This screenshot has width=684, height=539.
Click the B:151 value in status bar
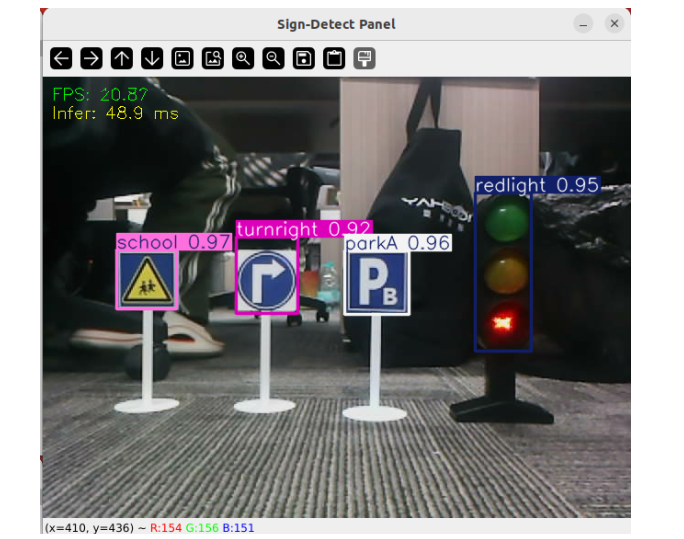point(238,528)
